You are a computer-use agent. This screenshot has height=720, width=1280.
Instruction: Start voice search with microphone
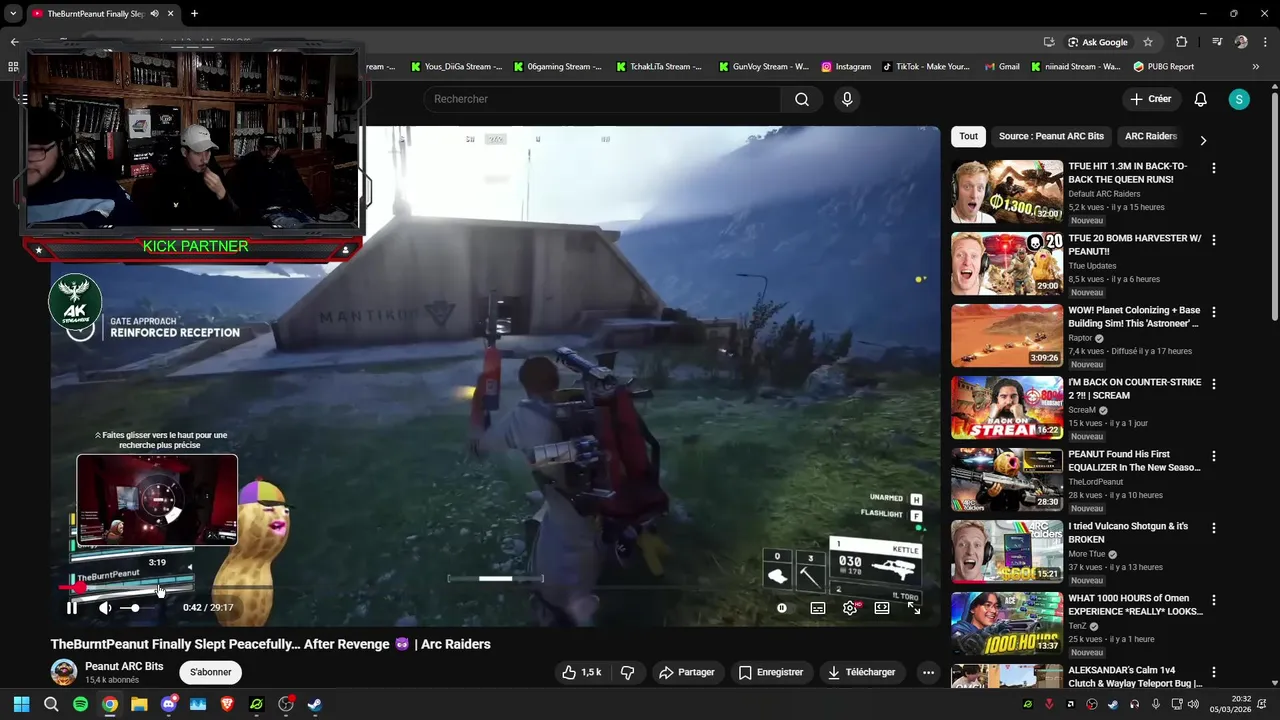[x=847, y=99]
